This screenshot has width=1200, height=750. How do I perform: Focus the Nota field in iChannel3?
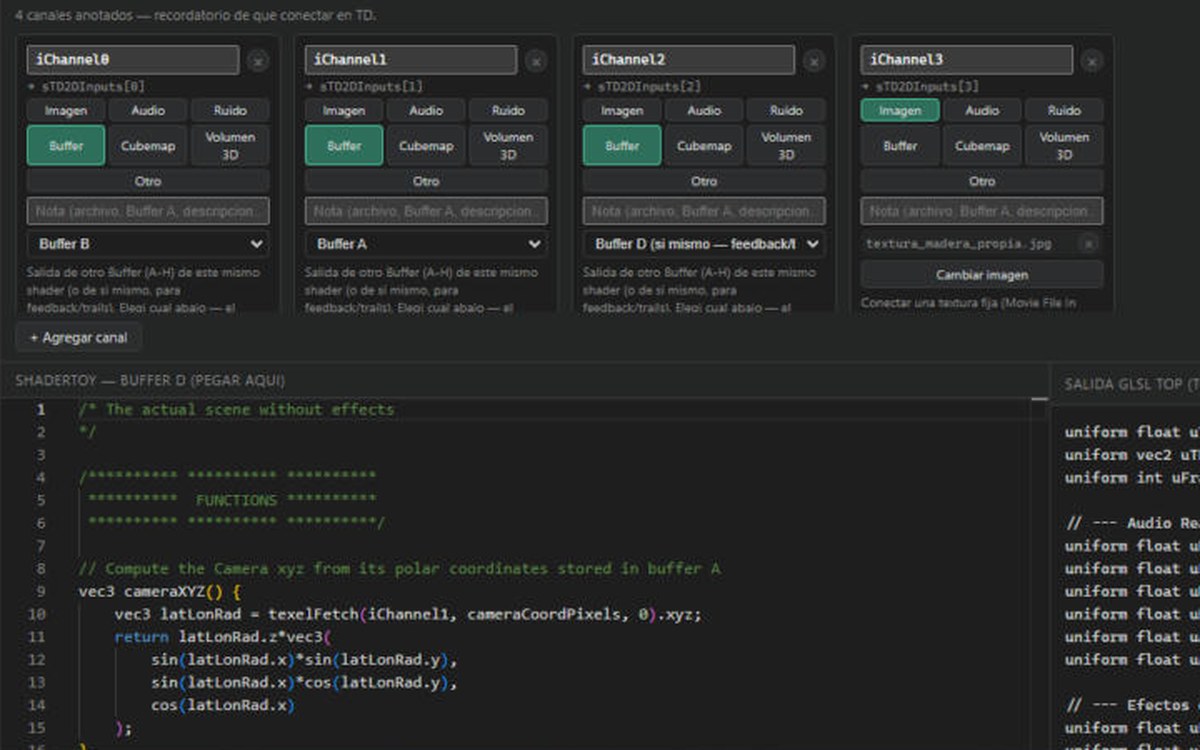(982, 211)
